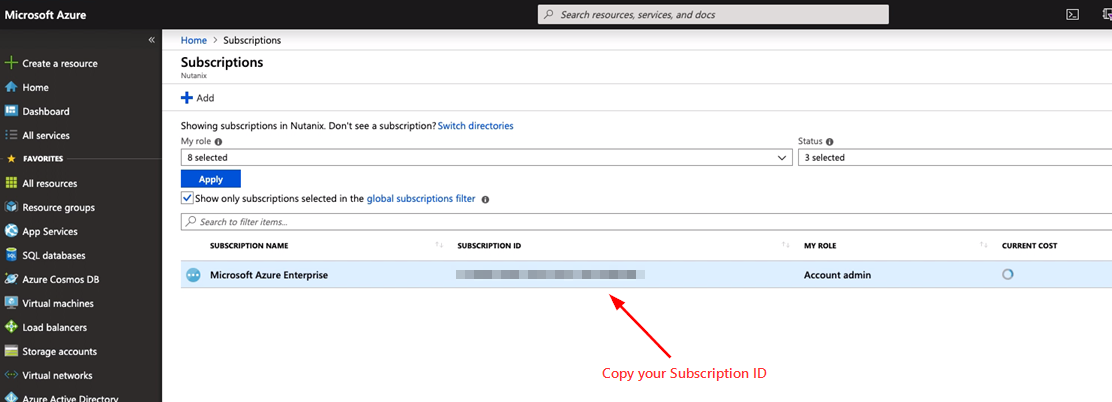The width and height of the screenshot is (1112, 402).
Task: Open the My role 8 selected dropdown
Action: point(486,157)
